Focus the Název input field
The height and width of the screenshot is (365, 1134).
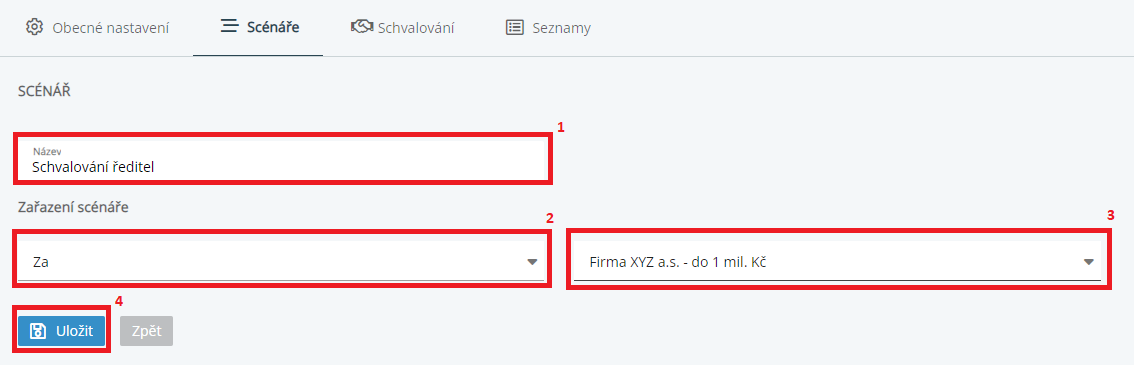[281, 159]
